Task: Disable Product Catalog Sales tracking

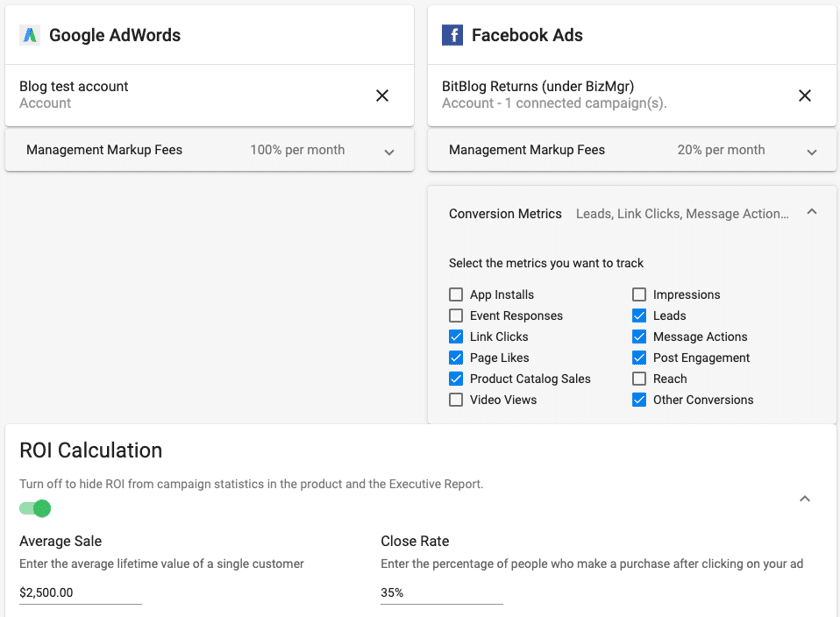Action: [456, 379]
